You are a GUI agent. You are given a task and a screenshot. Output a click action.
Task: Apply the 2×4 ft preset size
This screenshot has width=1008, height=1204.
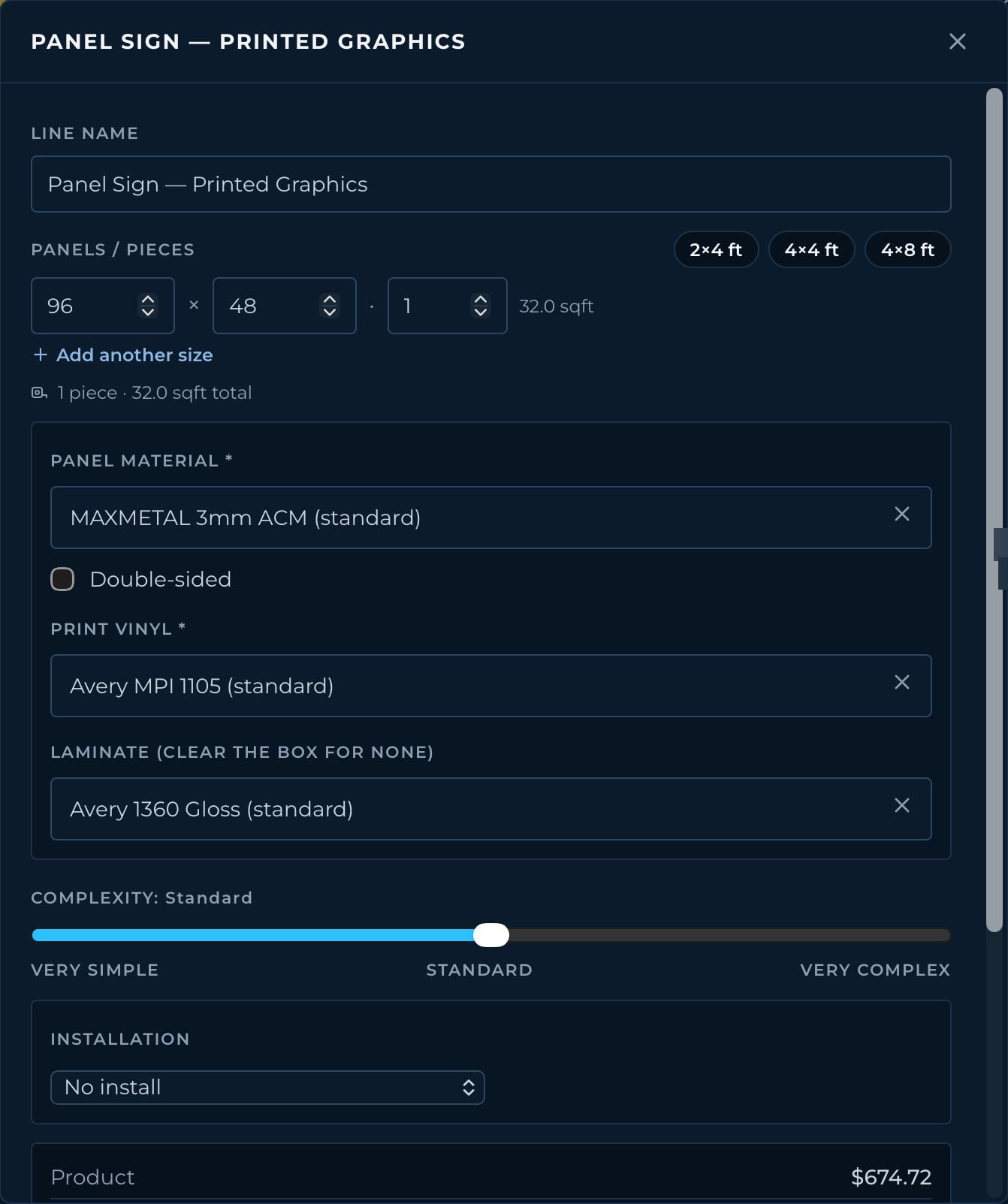[x=716, y=249]
